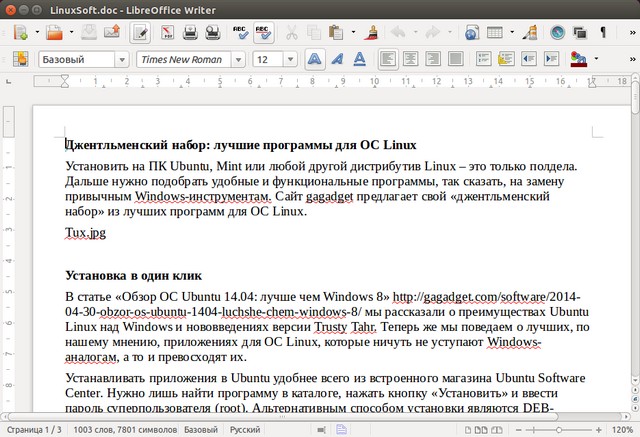The width and height of the screenshot is (640, 437).
Task: Toggle Bold formatting
Action: 315,59
